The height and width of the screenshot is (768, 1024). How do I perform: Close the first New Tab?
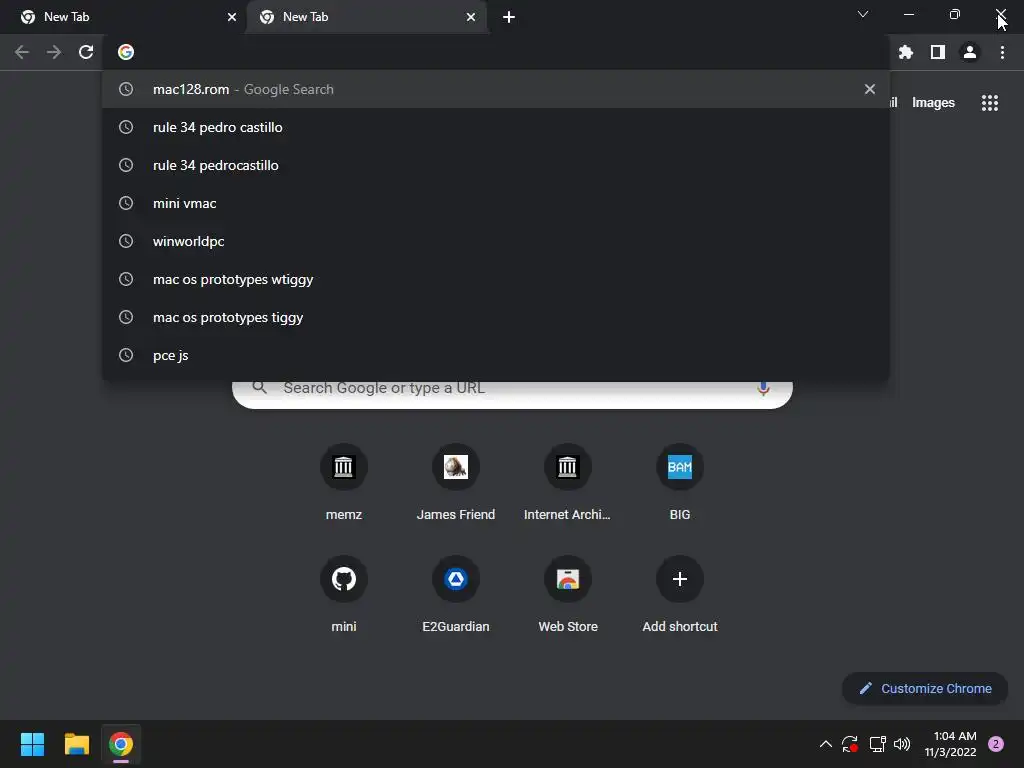click(232, 17)
